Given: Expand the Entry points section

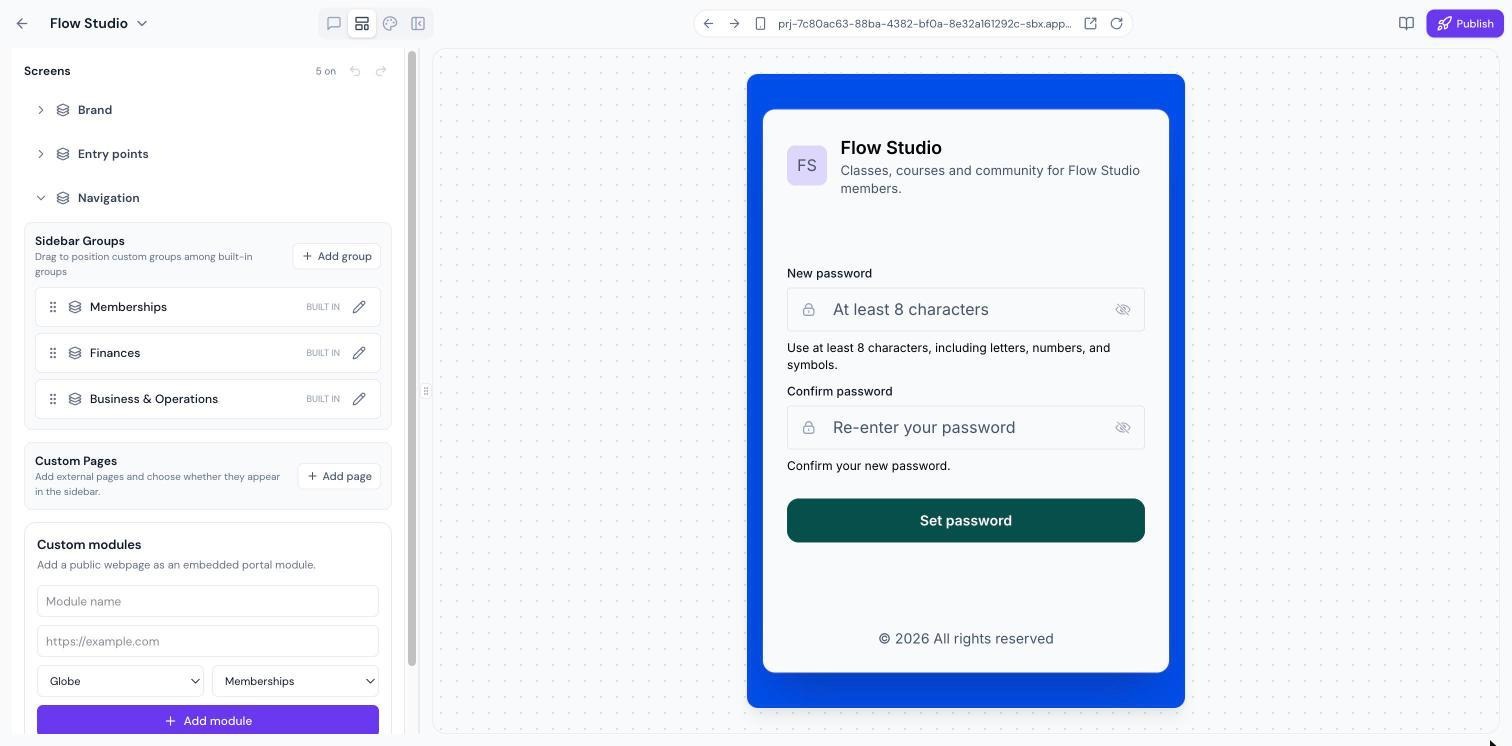Looking at the screenshot, I should point(41,154).
